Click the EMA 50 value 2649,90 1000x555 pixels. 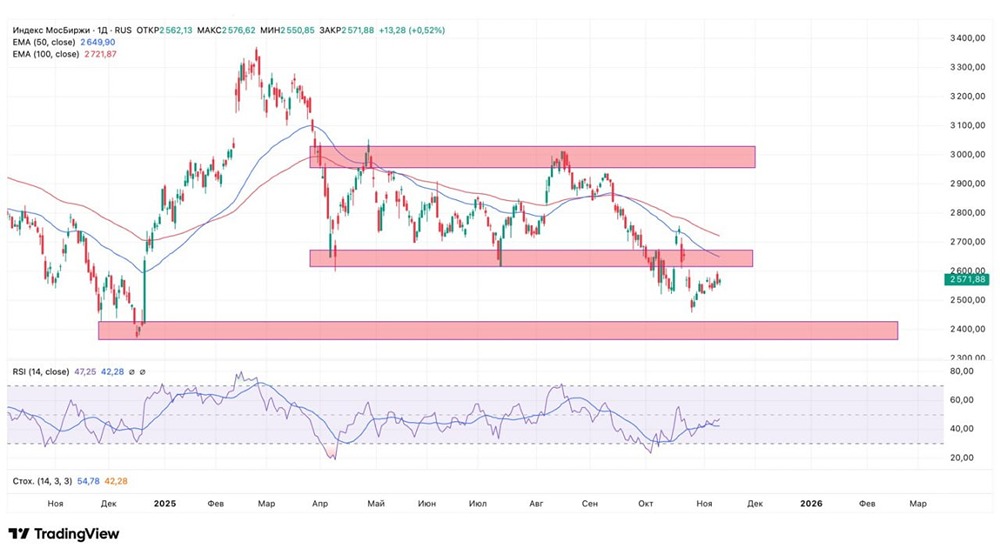coord(98,42)
